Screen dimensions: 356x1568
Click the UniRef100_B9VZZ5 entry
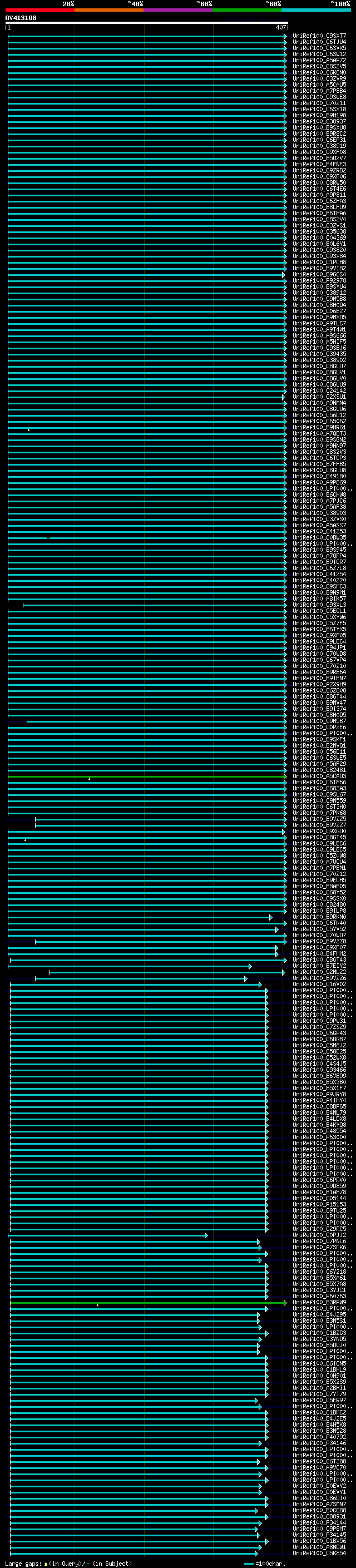[x=319, y=819]
